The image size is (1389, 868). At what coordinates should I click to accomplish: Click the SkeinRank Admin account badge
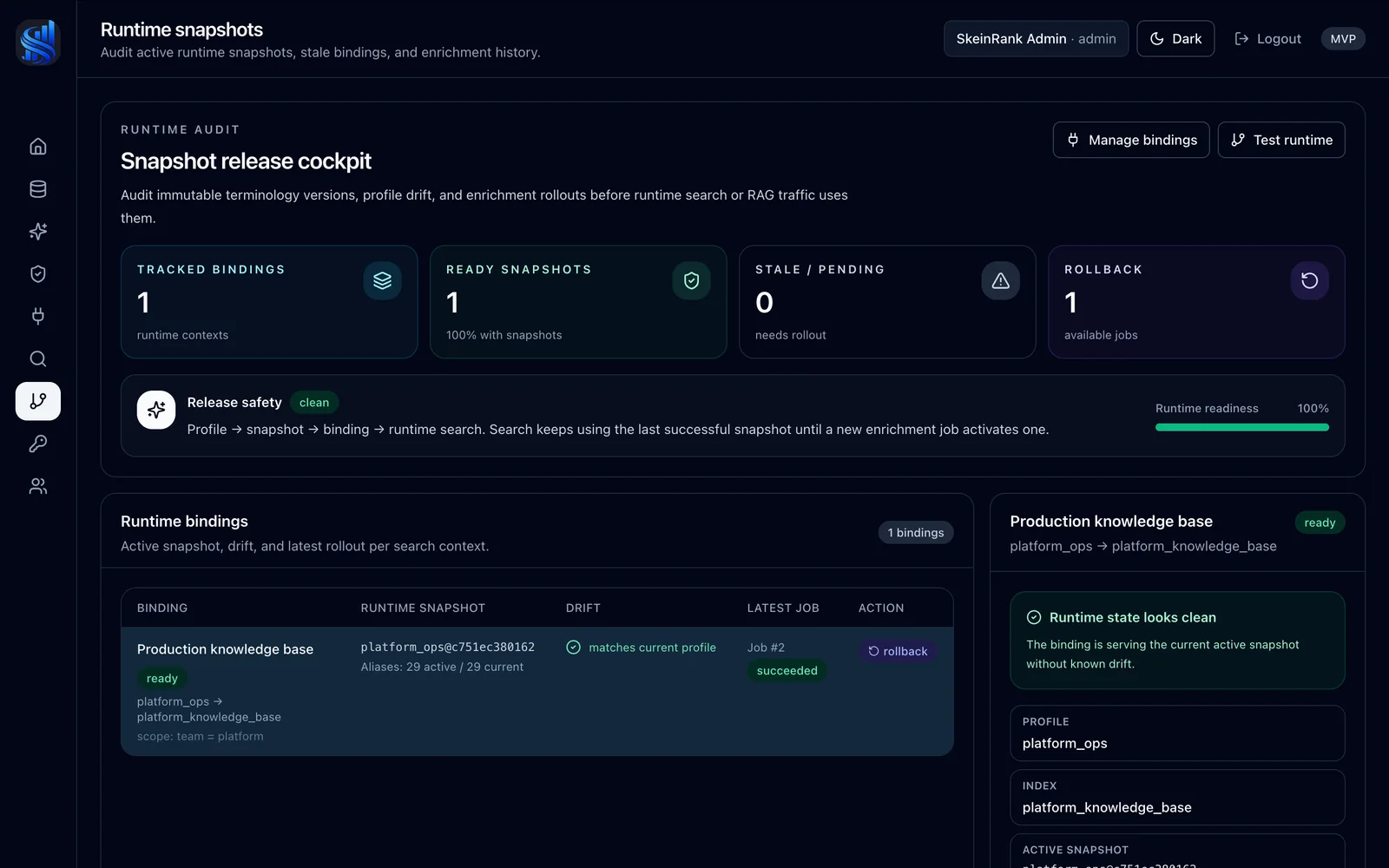click(x=1036, y=38)
